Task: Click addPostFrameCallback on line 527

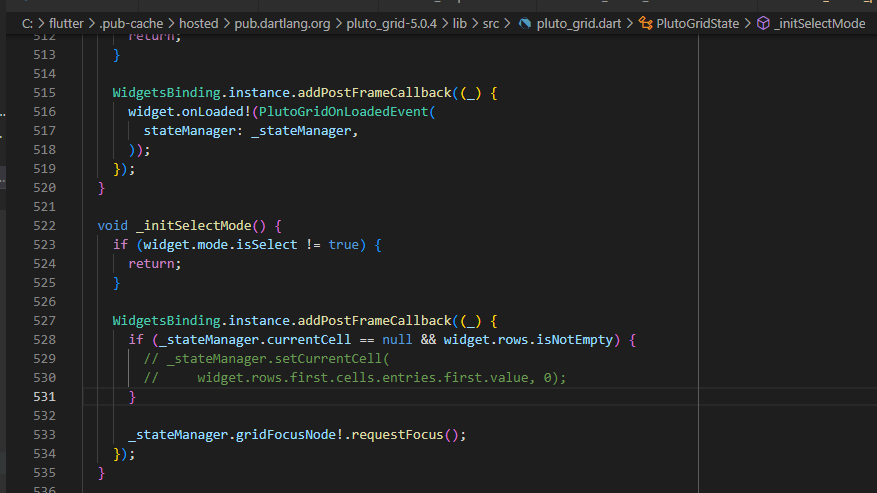Action: 374,321
